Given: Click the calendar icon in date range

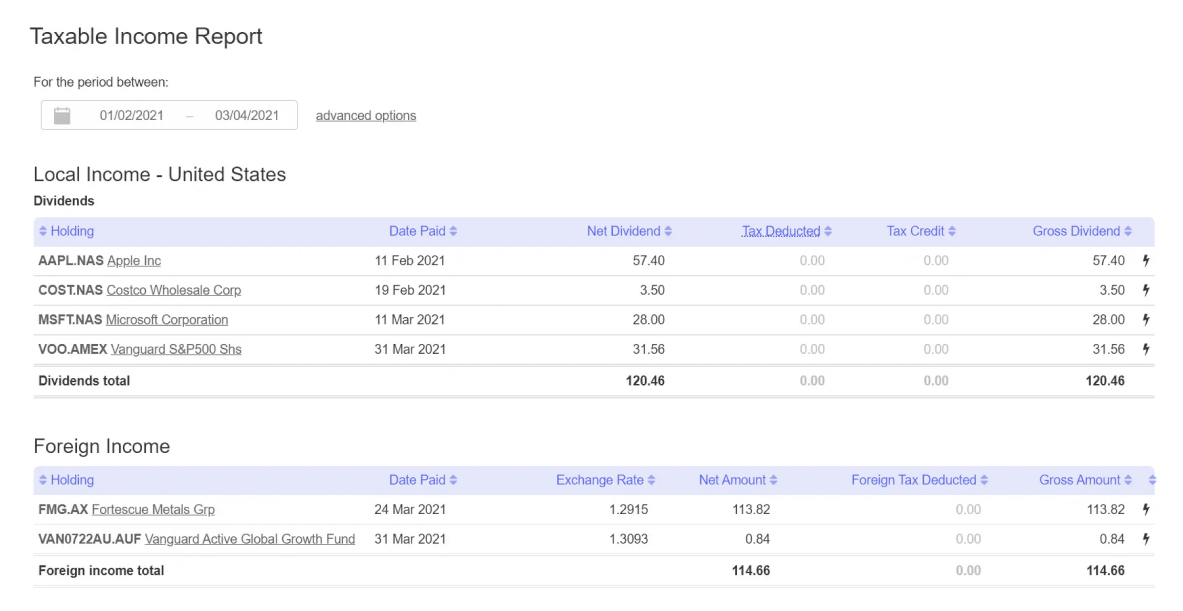Looking at the screenshot, I should pyautogui.click(x=62, y=115).
